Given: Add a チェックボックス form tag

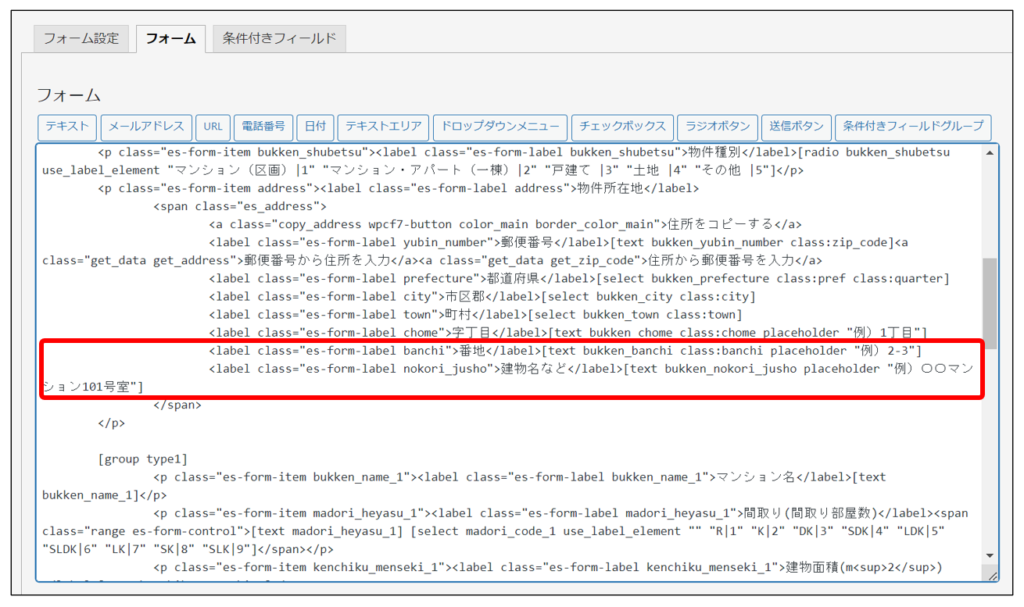Looking at the screenshot, I should pyautogui.click(x=622, y=127).
